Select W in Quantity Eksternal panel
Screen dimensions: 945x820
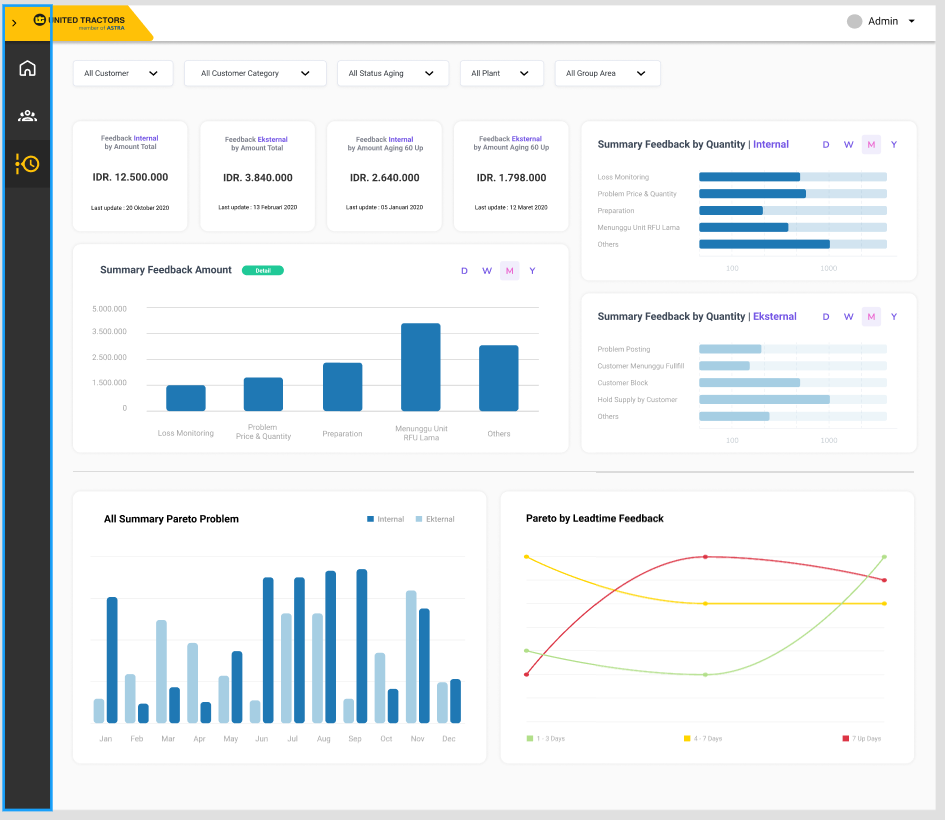[x=849, y=317]
